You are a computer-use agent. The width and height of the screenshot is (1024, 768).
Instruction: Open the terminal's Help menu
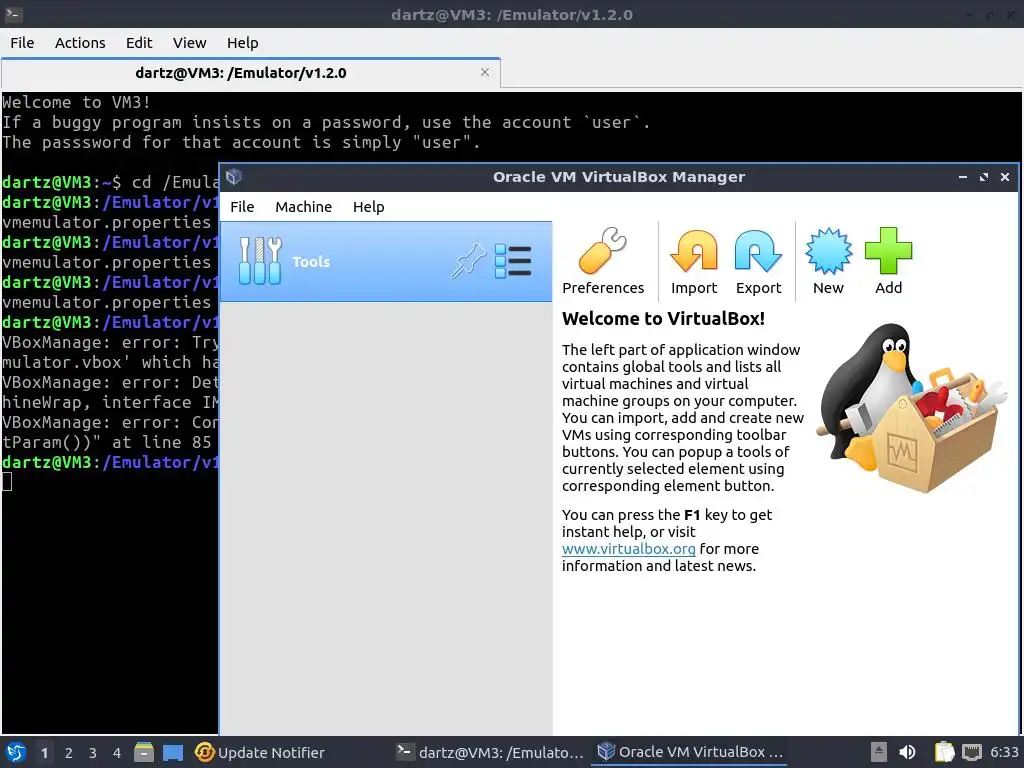[242, 43]
